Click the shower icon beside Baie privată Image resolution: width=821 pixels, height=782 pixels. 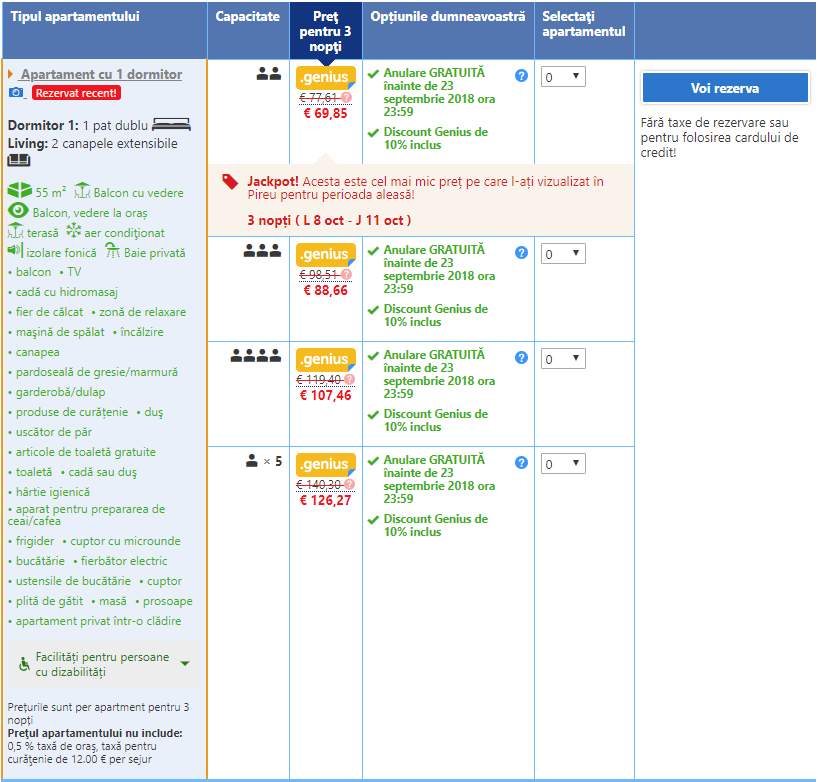[113, 252]
